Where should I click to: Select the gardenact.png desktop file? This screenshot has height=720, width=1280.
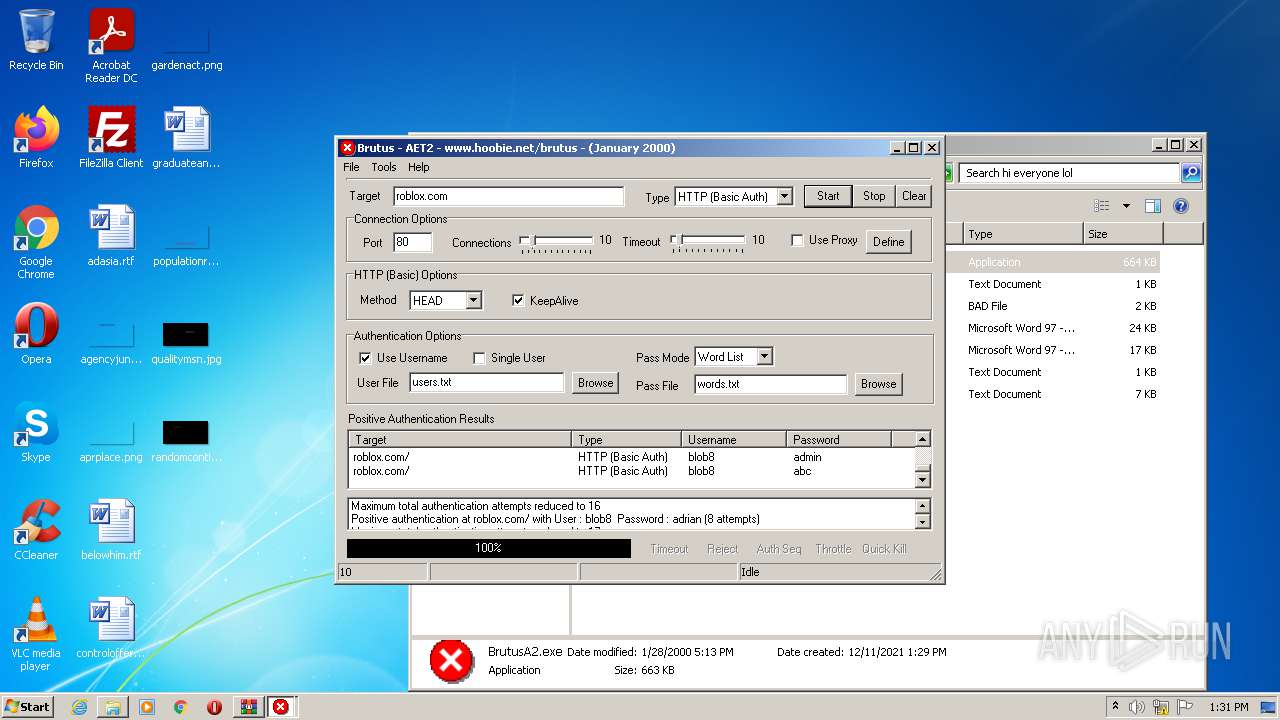coord(186,46)
